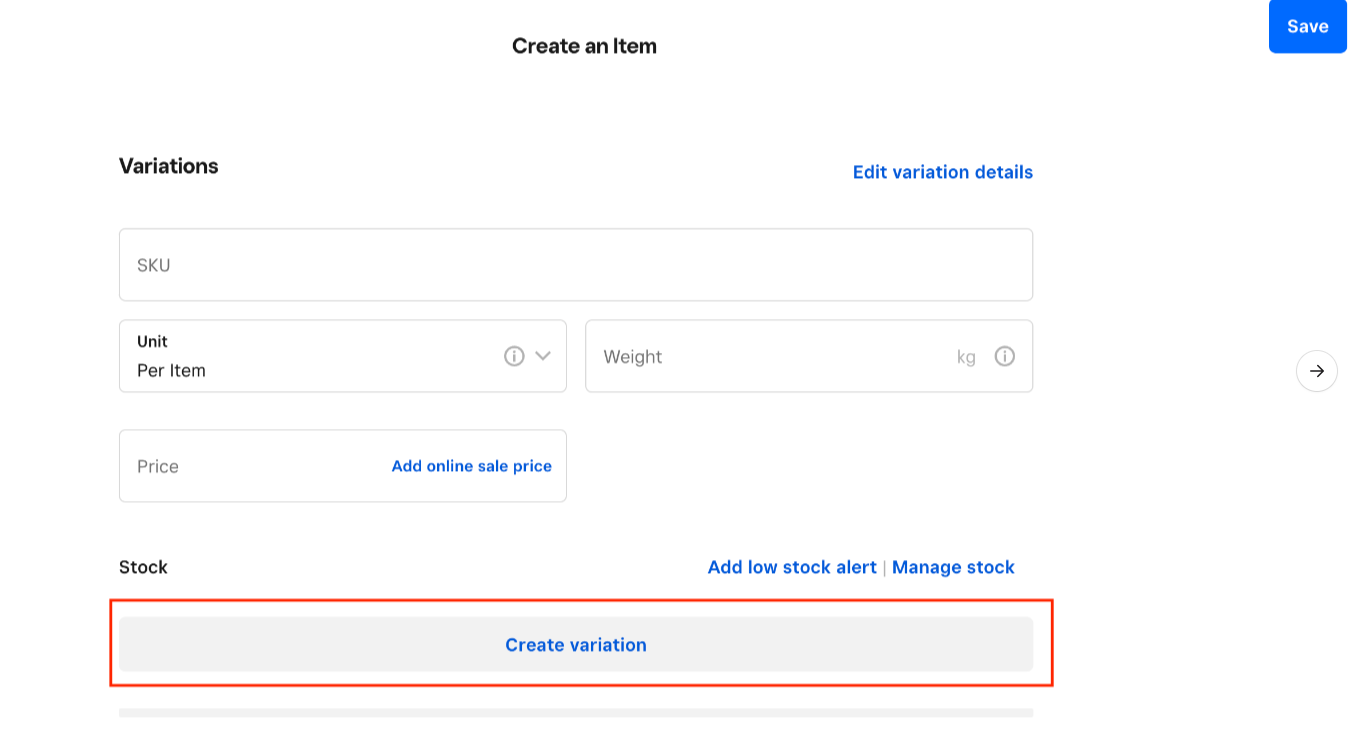1359x733 pixels.
Task: Open the Manage stock link
Action: [x=953, y=567]
